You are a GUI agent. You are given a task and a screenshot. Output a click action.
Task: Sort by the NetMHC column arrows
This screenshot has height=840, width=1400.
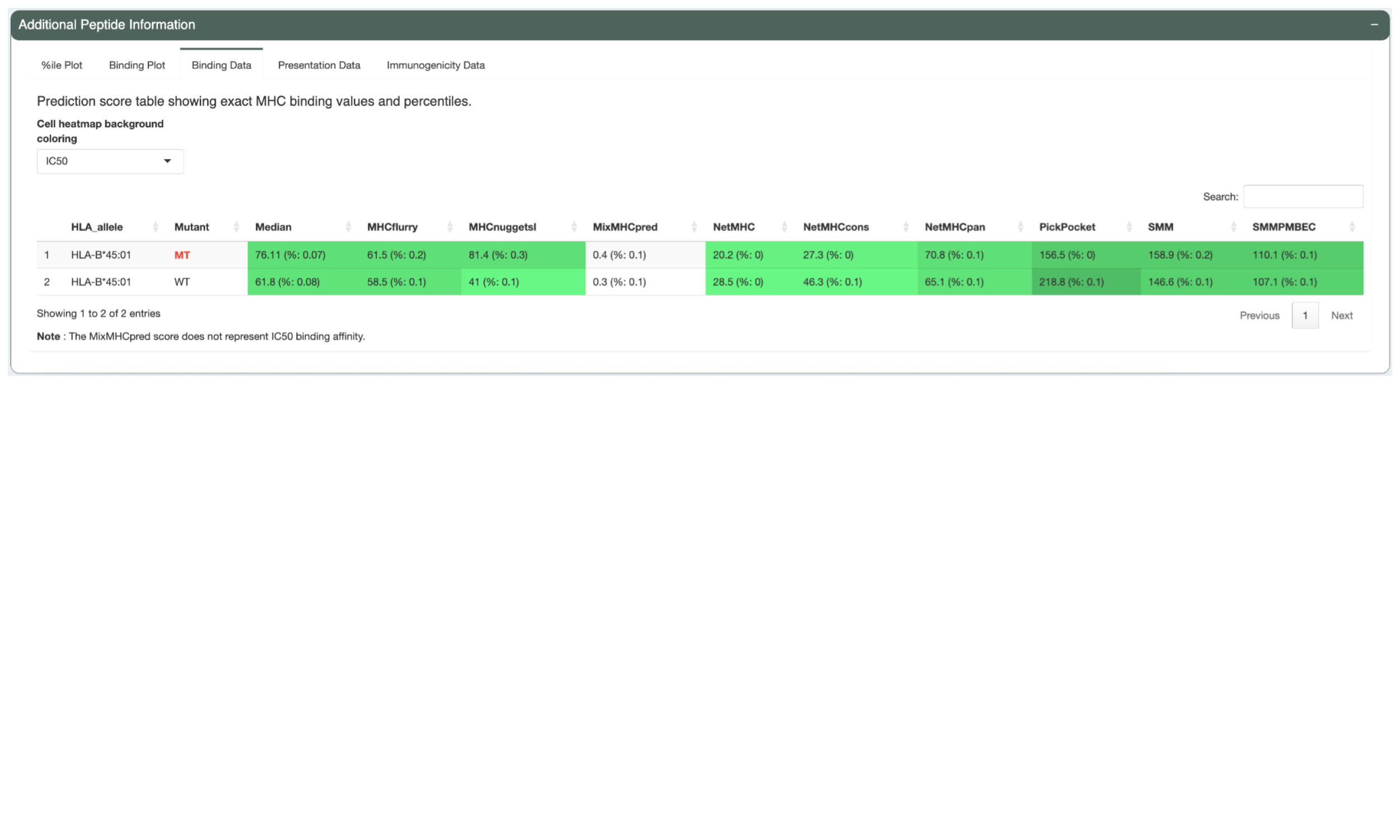(785, 227)
